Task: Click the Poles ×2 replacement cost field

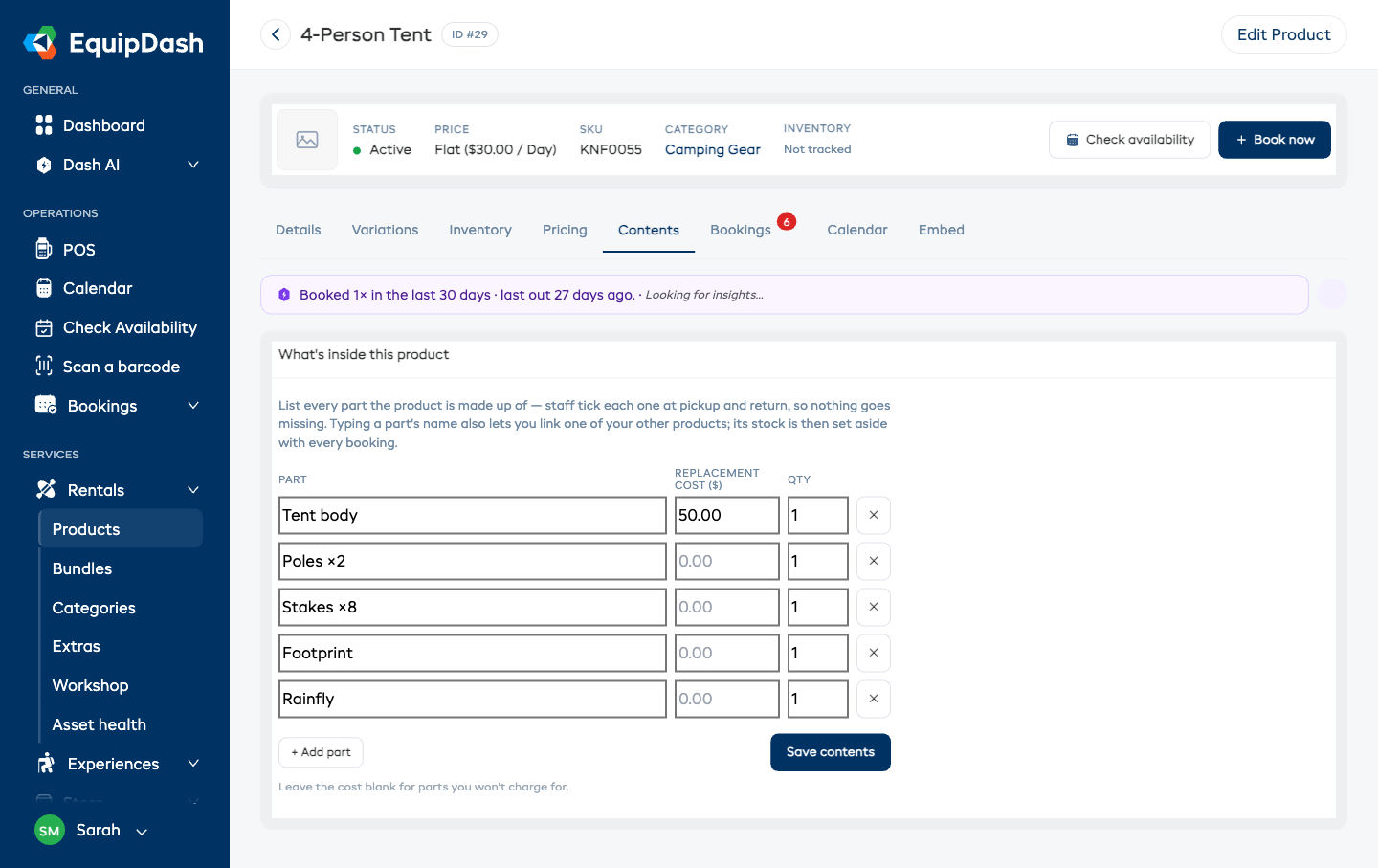Action: click(x=727, y=561)
